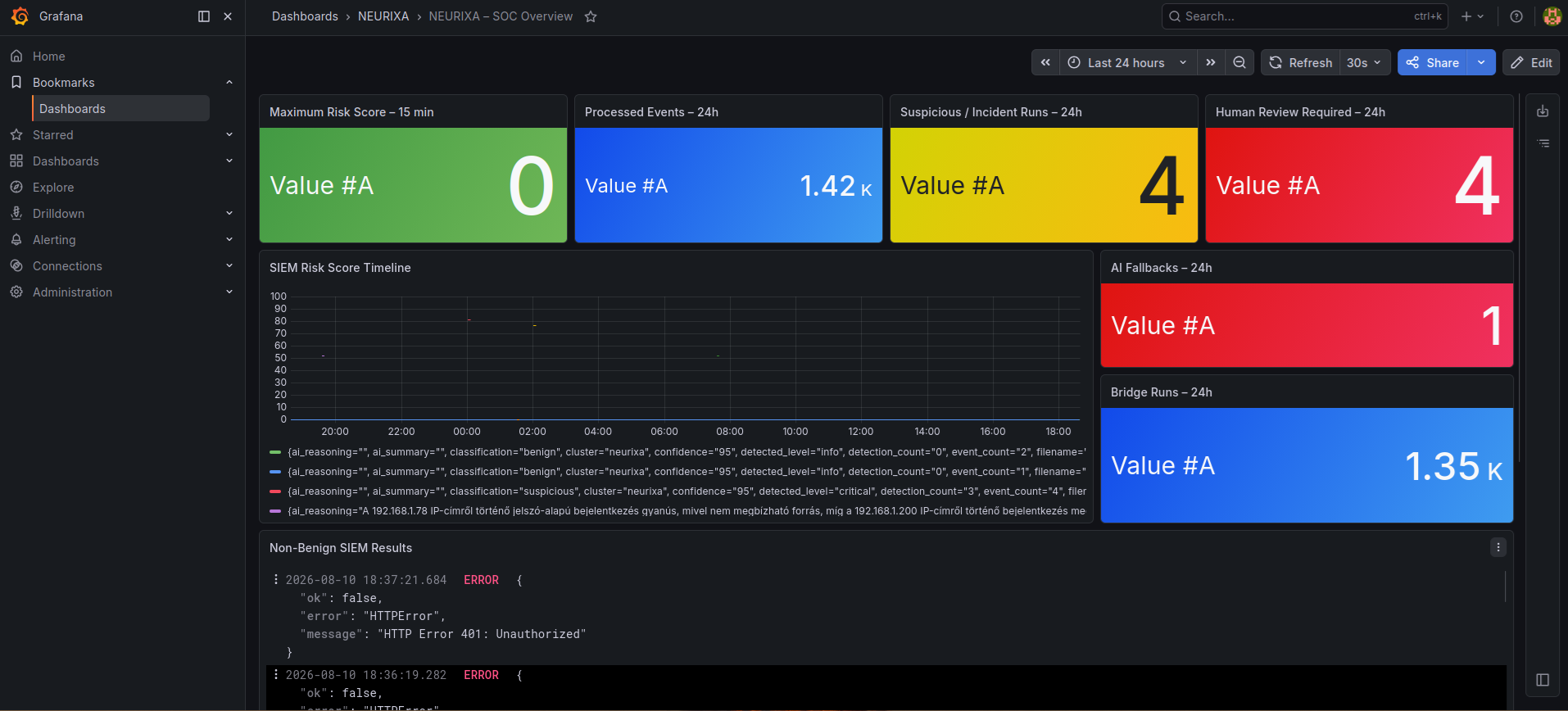The height and width of the screenshot is (711, 1568).
Task: Go to Dashboards breadcrumb
Action: click(x=305, y=16)
